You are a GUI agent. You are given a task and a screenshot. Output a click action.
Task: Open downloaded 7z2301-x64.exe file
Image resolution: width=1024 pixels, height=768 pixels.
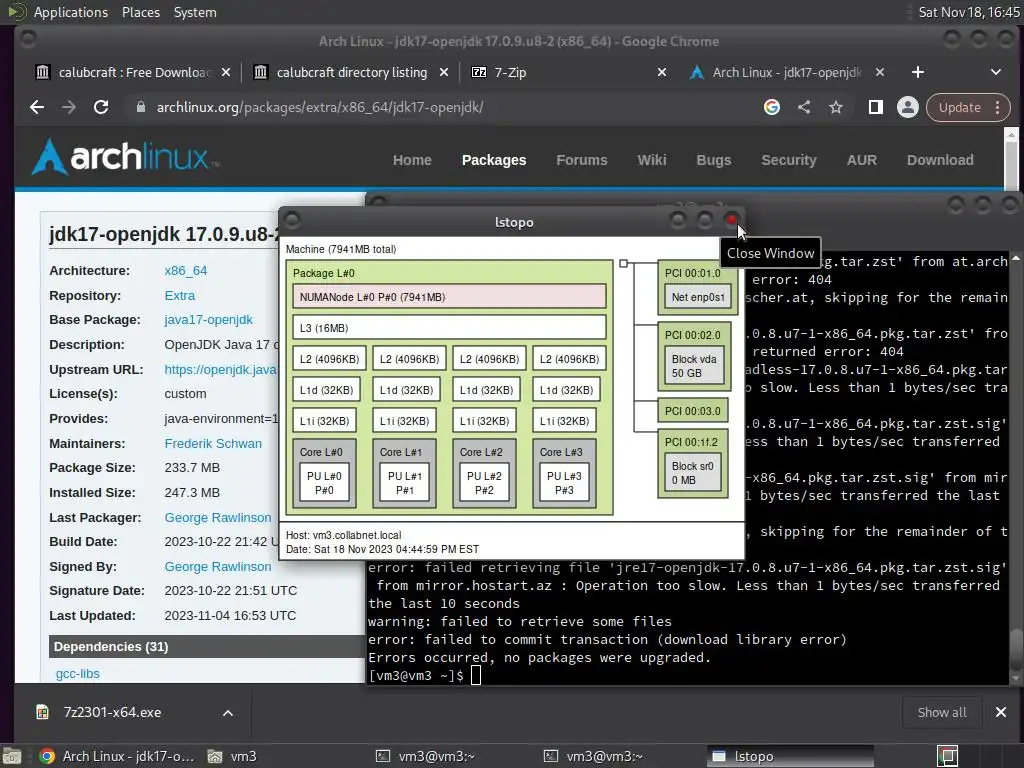click(x=112, y=712)
